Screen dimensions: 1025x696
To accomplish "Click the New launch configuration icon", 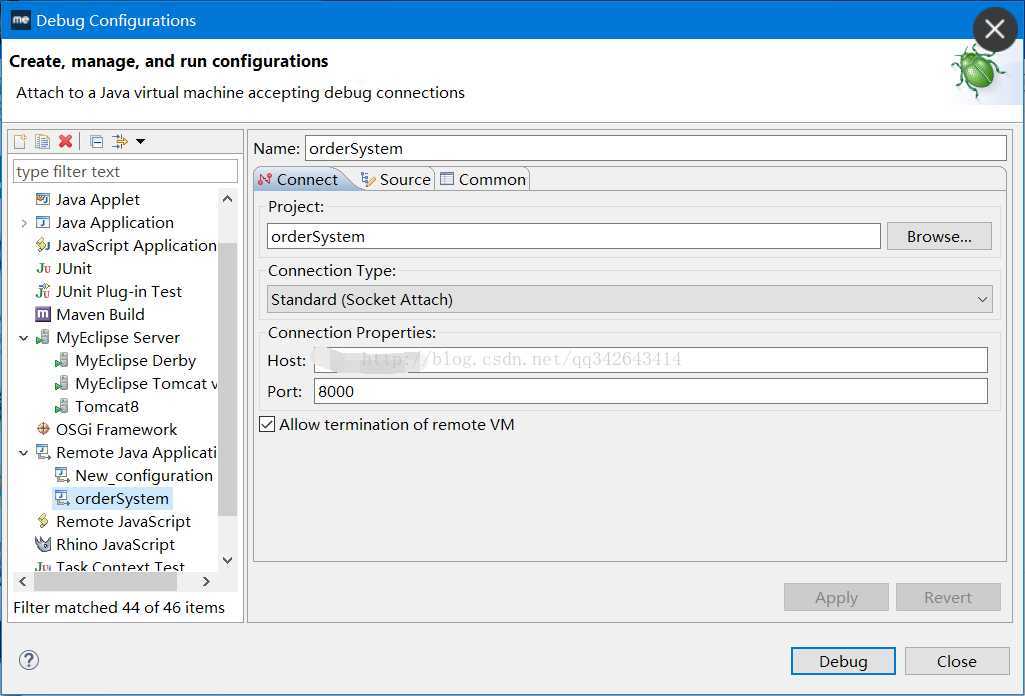I will [20, 141].
